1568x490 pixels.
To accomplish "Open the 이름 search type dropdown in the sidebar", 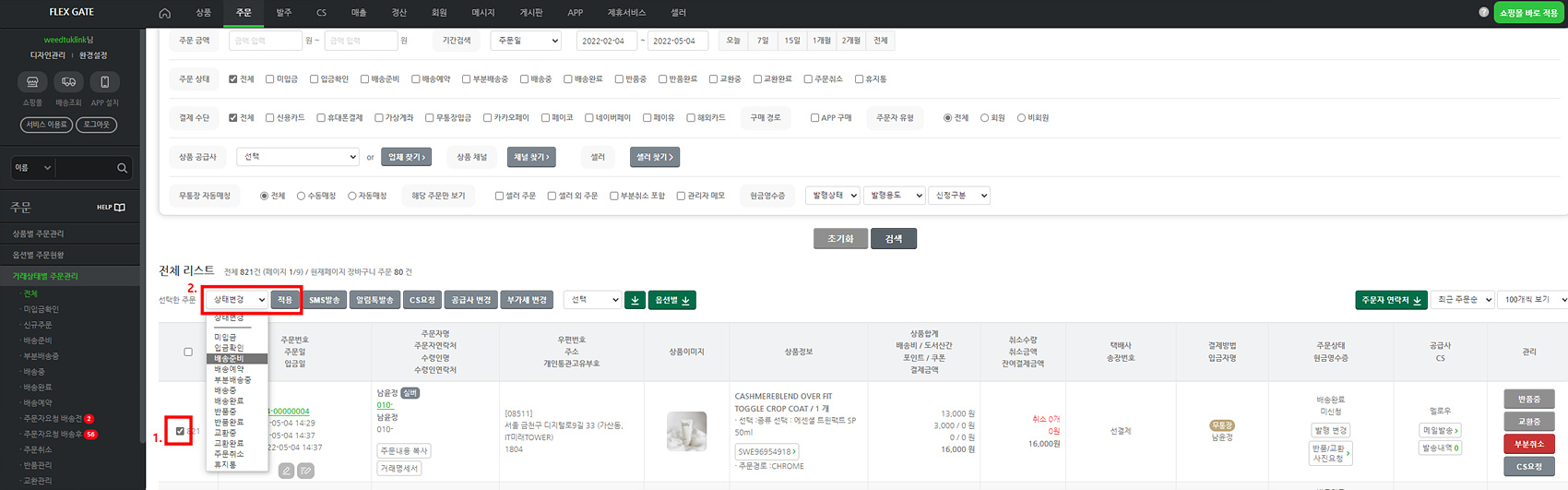I will pyautogui.click(x=32, y=168).
